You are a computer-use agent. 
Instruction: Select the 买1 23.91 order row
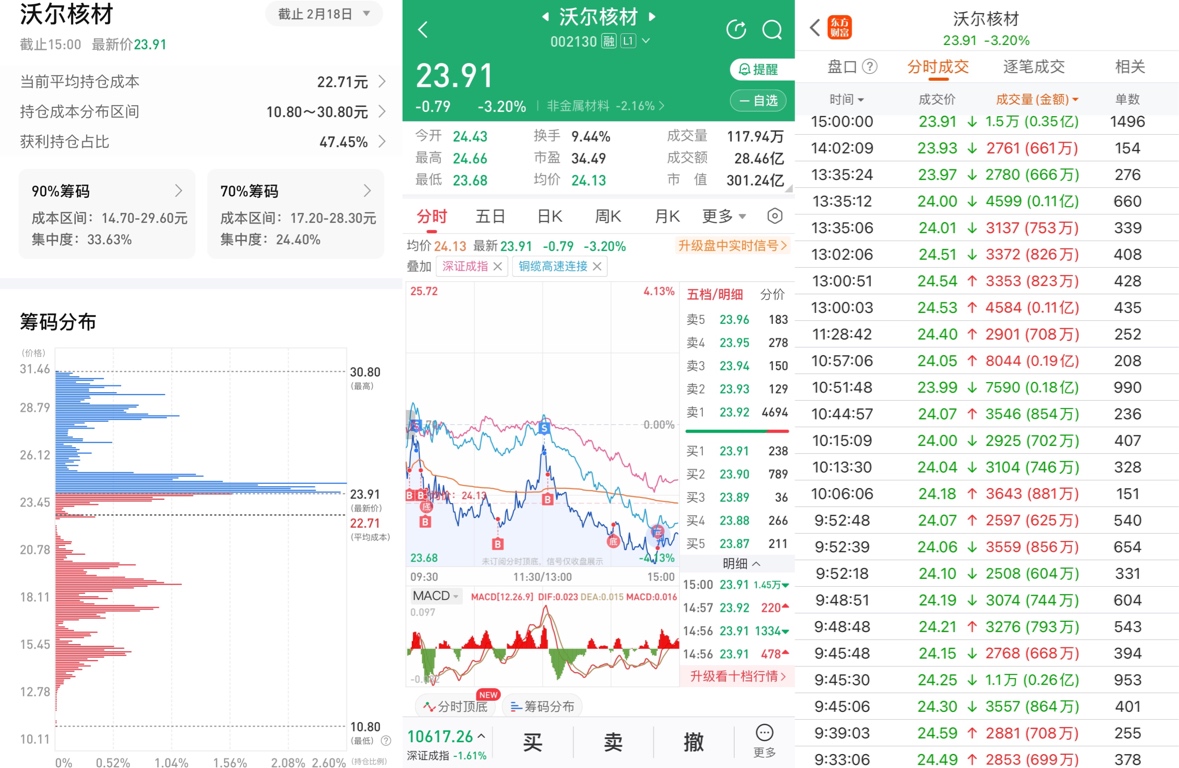[x=737, y=451]
